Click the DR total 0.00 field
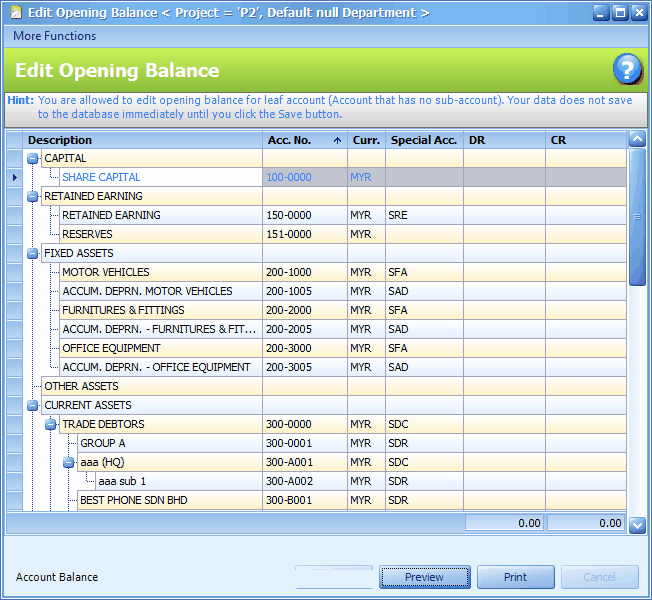 [x=504, y=523]
